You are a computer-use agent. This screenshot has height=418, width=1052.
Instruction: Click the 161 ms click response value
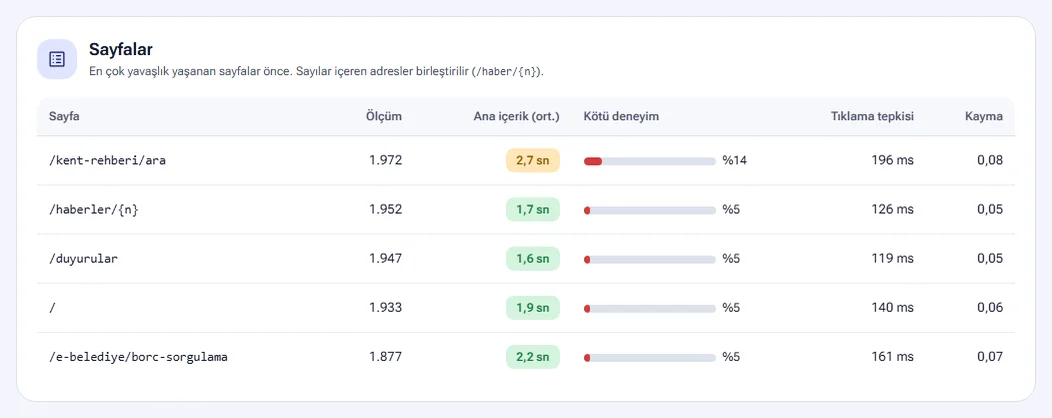[893, 357]
